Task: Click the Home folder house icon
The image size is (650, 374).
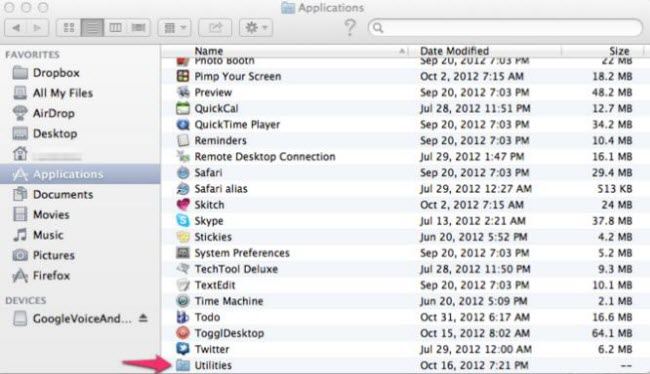Action: click(20, 154)
